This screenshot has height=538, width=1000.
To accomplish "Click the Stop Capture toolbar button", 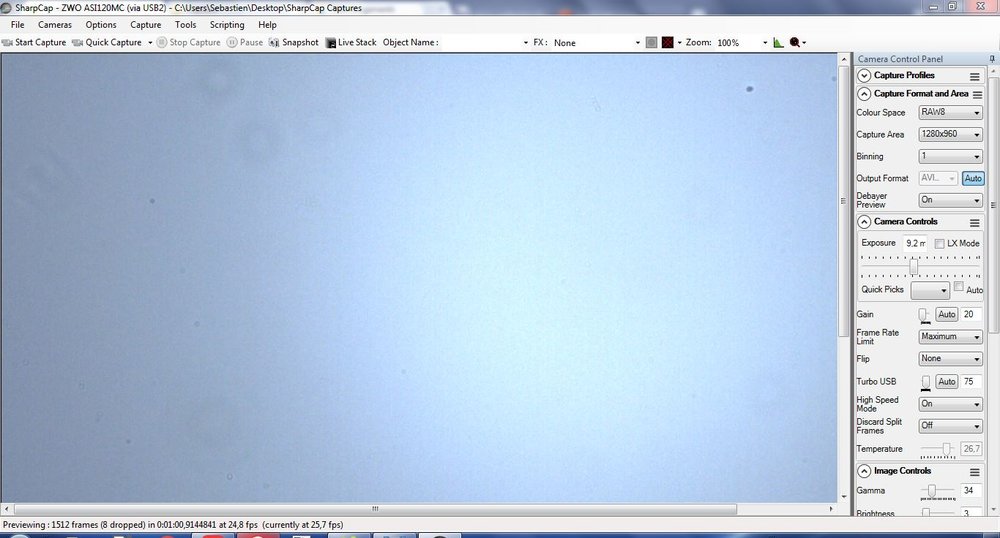I will pos(189,42).
